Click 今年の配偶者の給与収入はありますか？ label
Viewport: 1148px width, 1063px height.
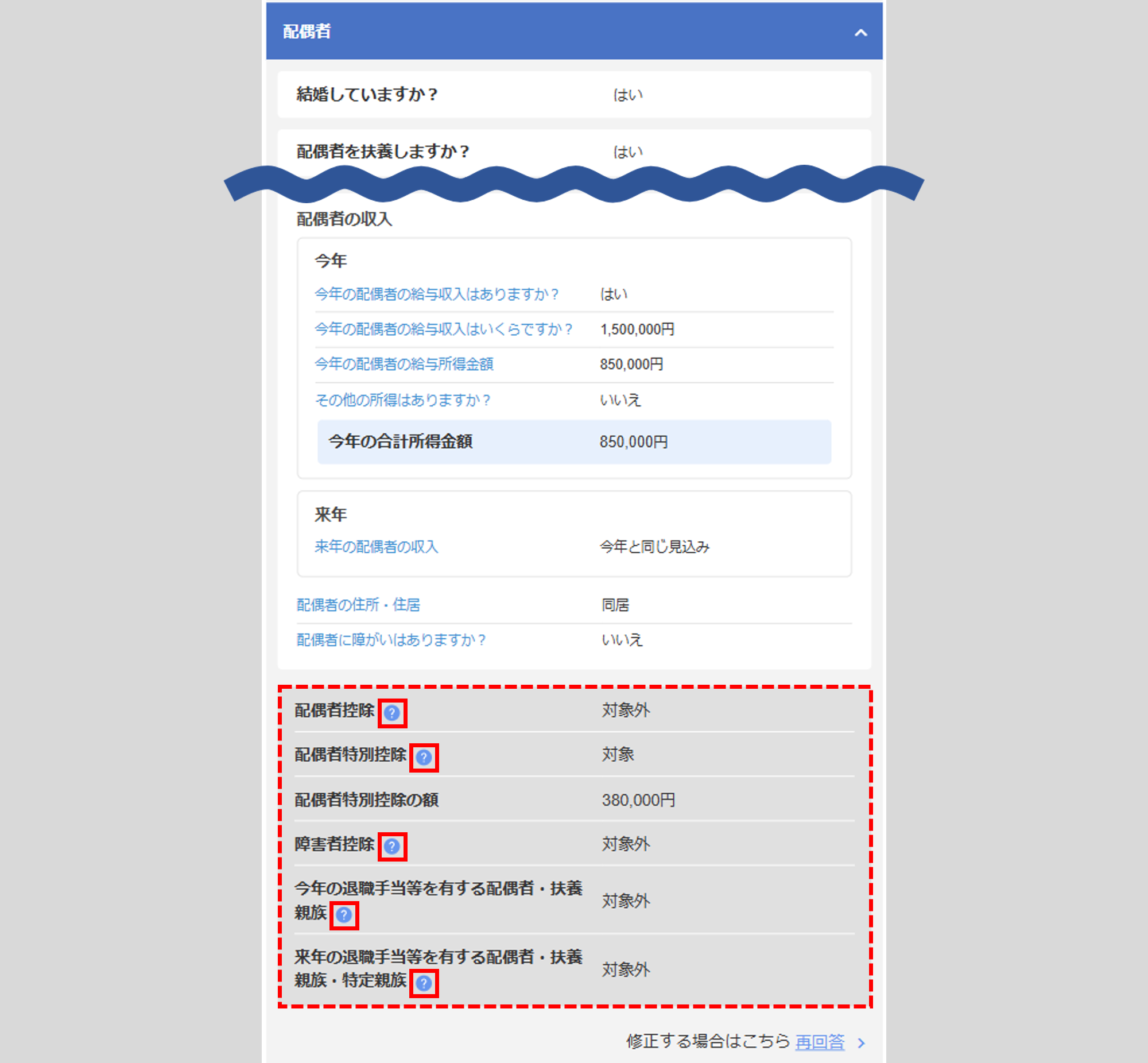coord(436,294)
